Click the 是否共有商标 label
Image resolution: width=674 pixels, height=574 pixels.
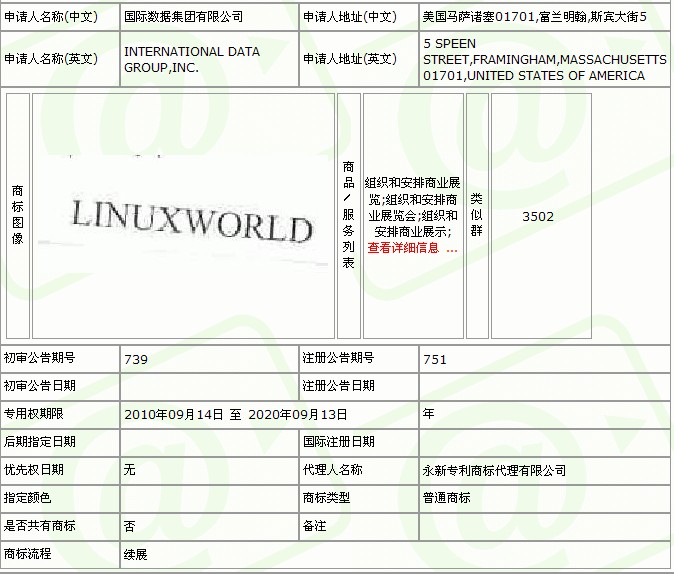[x=40, y=526]
